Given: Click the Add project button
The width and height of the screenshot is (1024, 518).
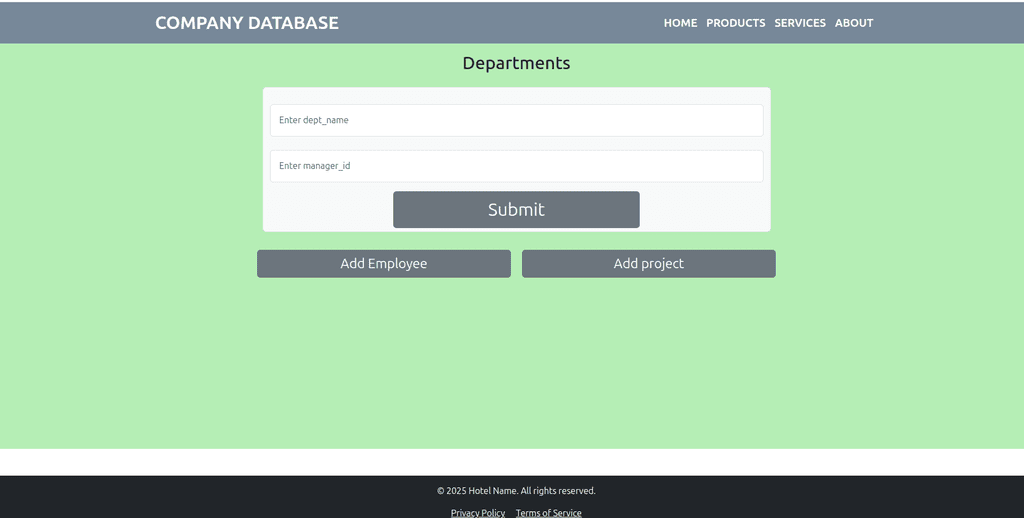Looking at the screenshot, I should coord(648,264).
